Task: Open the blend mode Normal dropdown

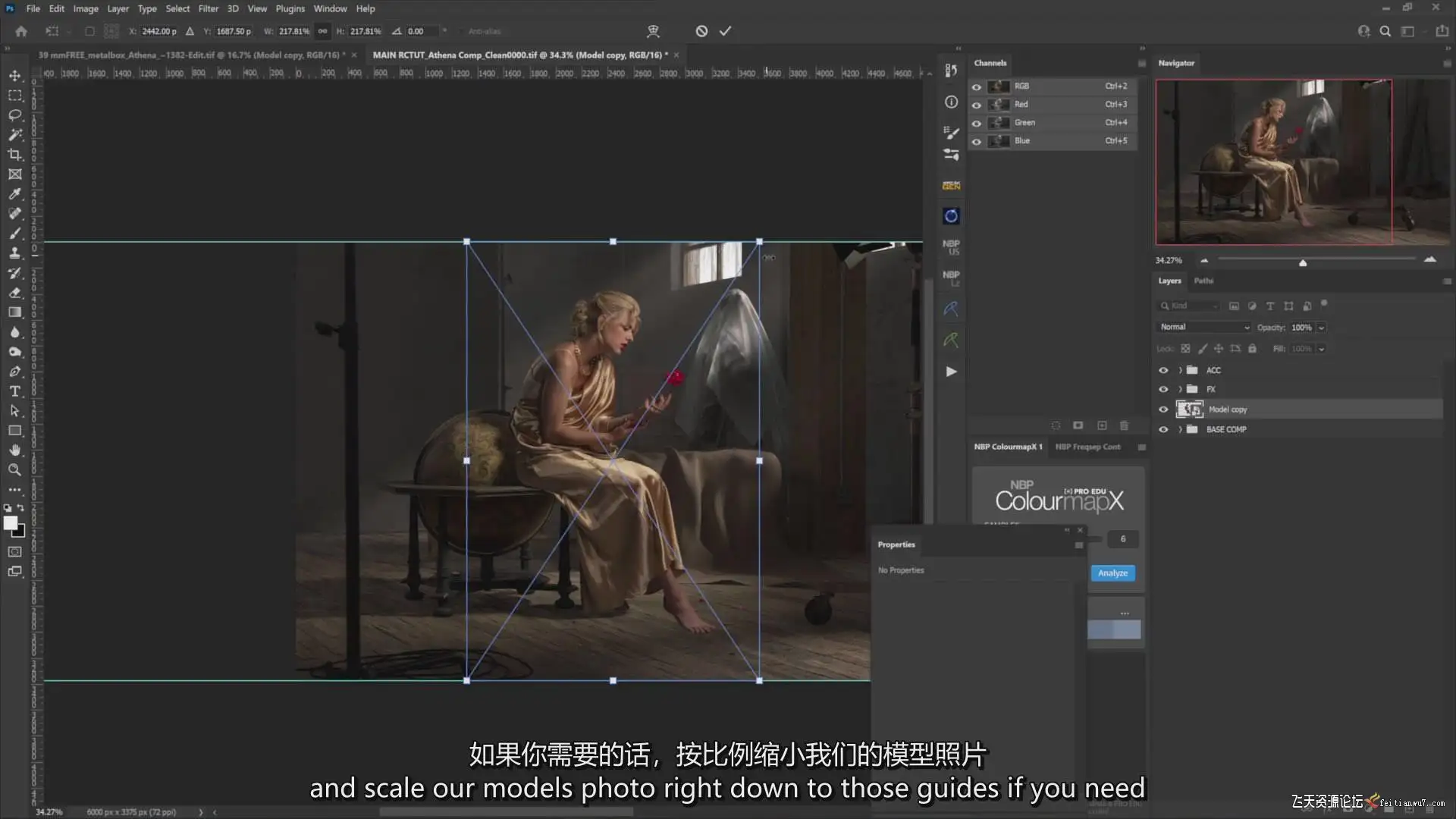Action: pyautogui.click(x=1204, y=327)
